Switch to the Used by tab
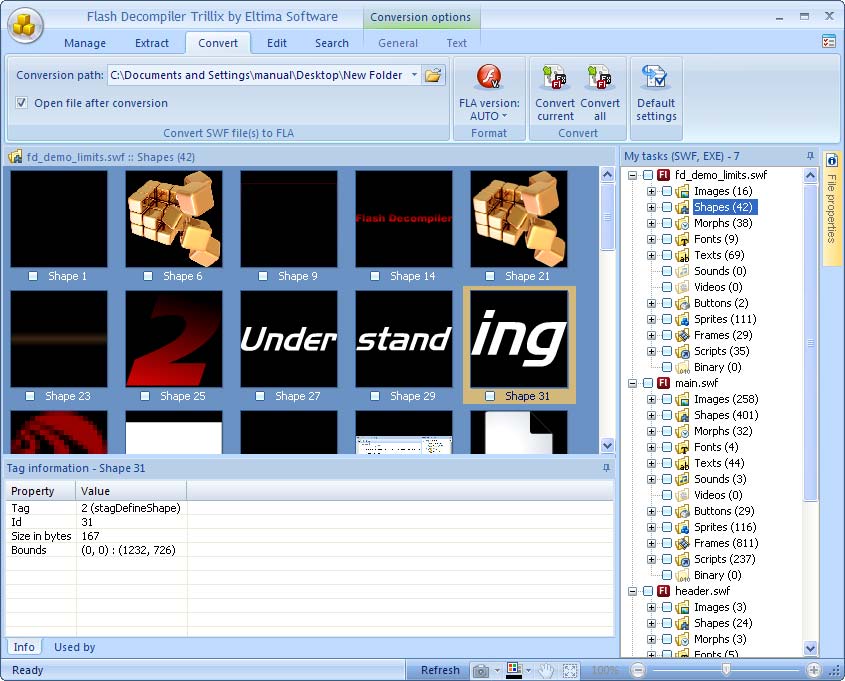845x681 pixels. point(73,647)
